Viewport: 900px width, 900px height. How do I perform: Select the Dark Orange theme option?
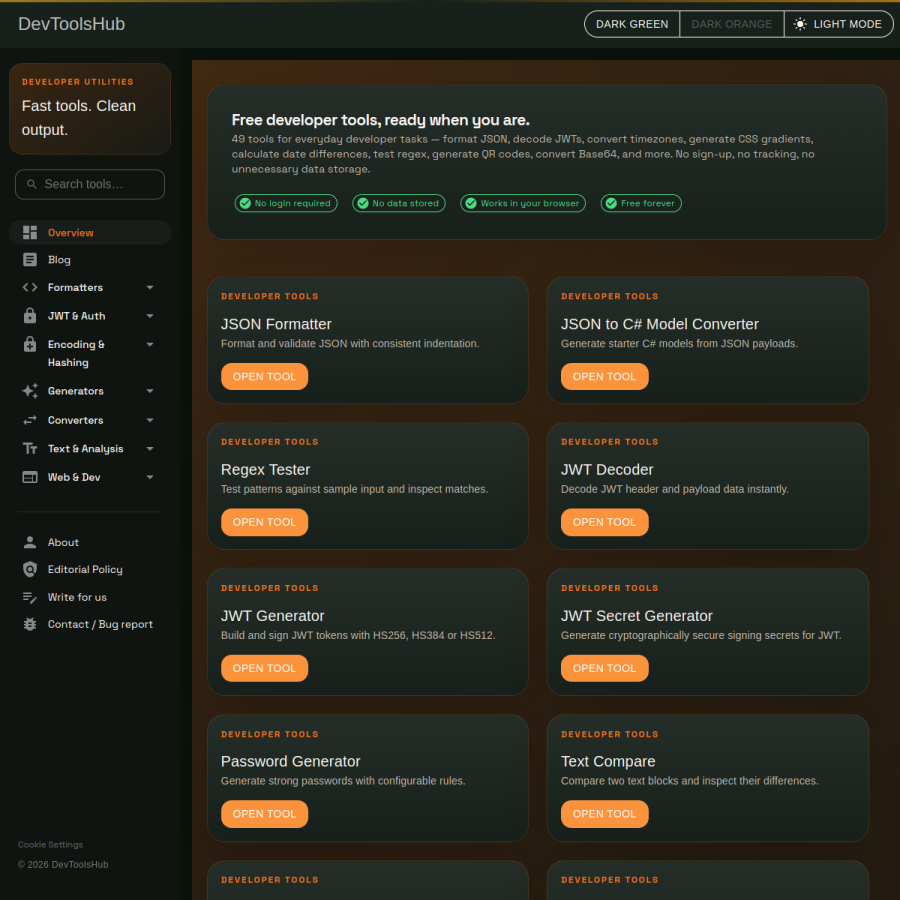pyautogui.click(x=731, y=24)
